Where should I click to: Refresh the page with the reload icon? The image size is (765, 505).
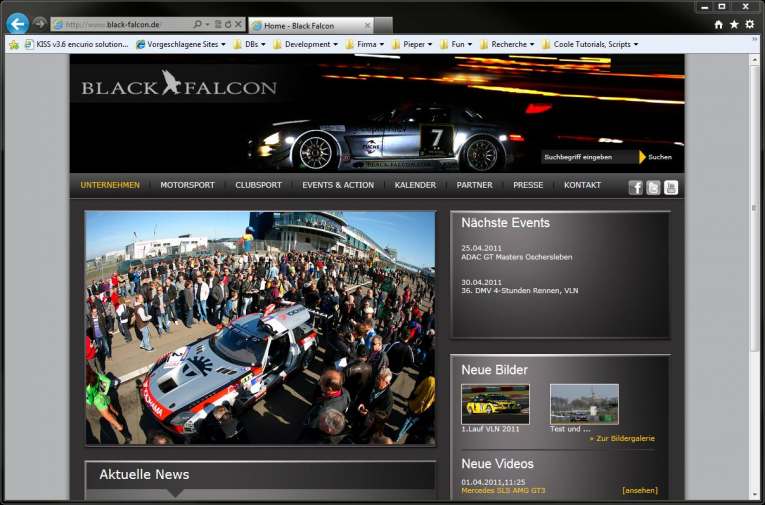[x=228, y=24]
